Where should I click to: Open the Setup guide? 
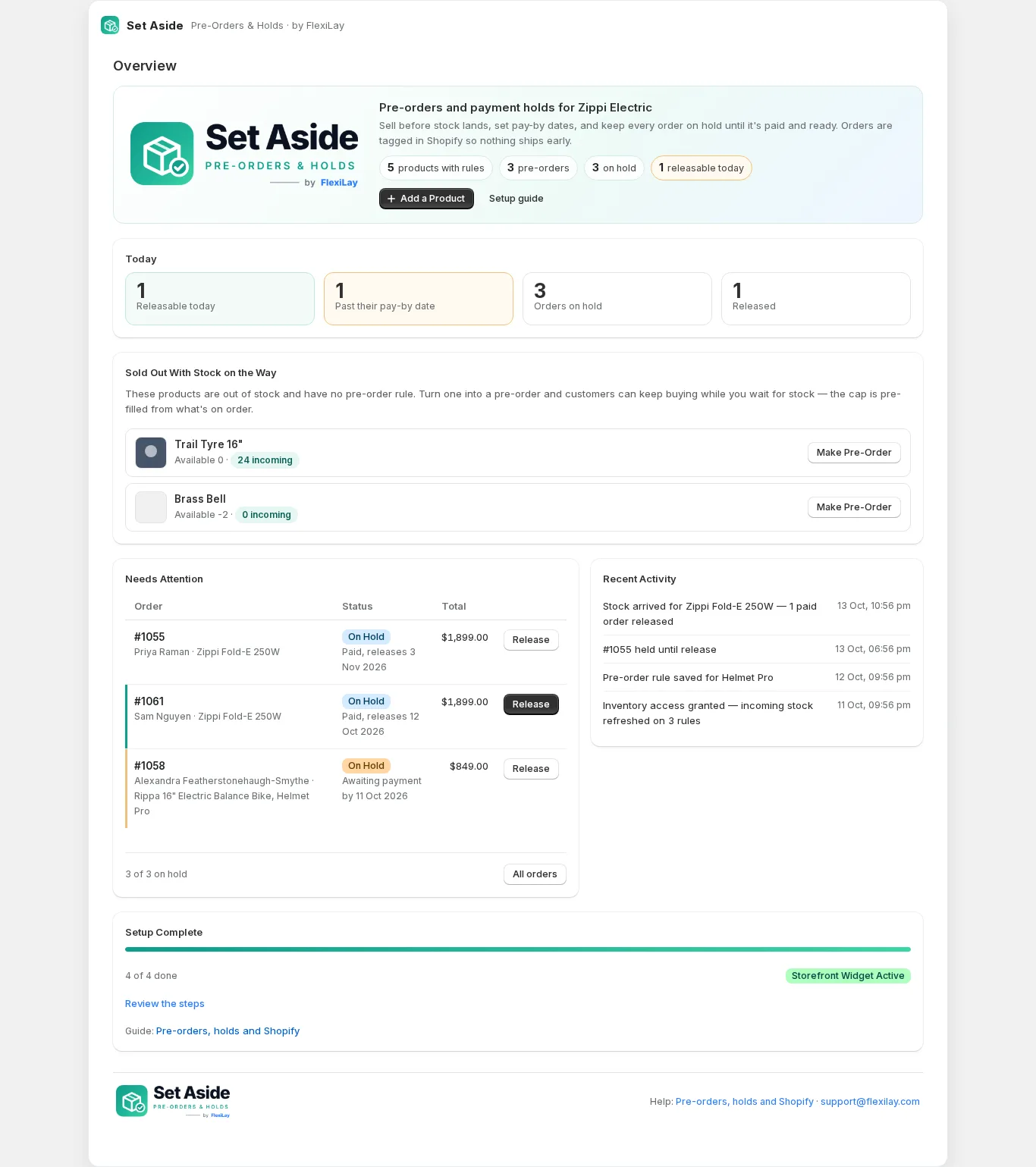click(516, 199)
